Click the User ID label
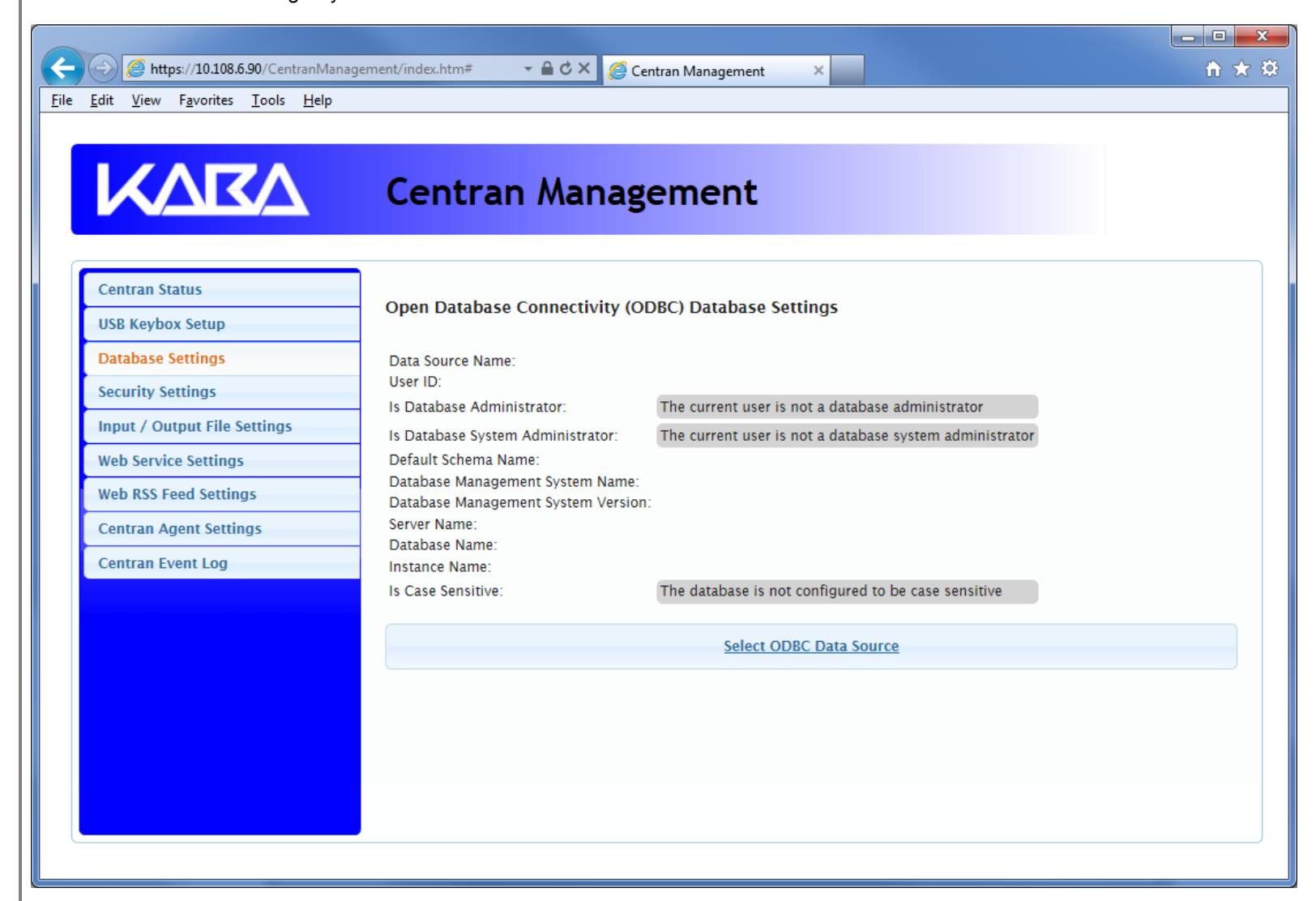Image resolution: width=1316 pixels, height=901 pixels. click(415, 381)
